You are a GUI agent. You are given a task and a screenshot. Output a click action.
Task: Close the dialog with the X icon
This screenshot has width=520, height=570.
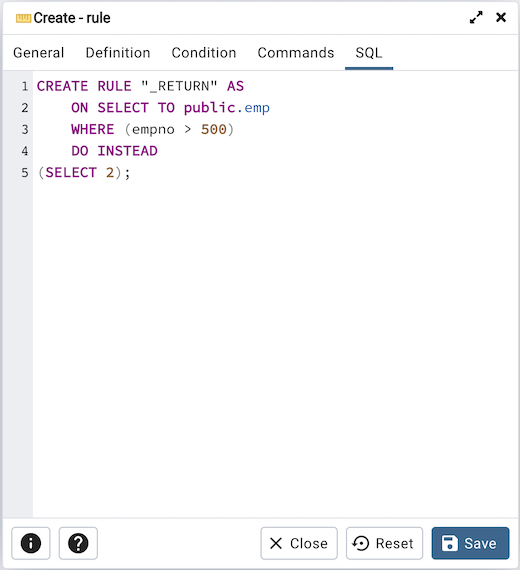coord(501,17)
